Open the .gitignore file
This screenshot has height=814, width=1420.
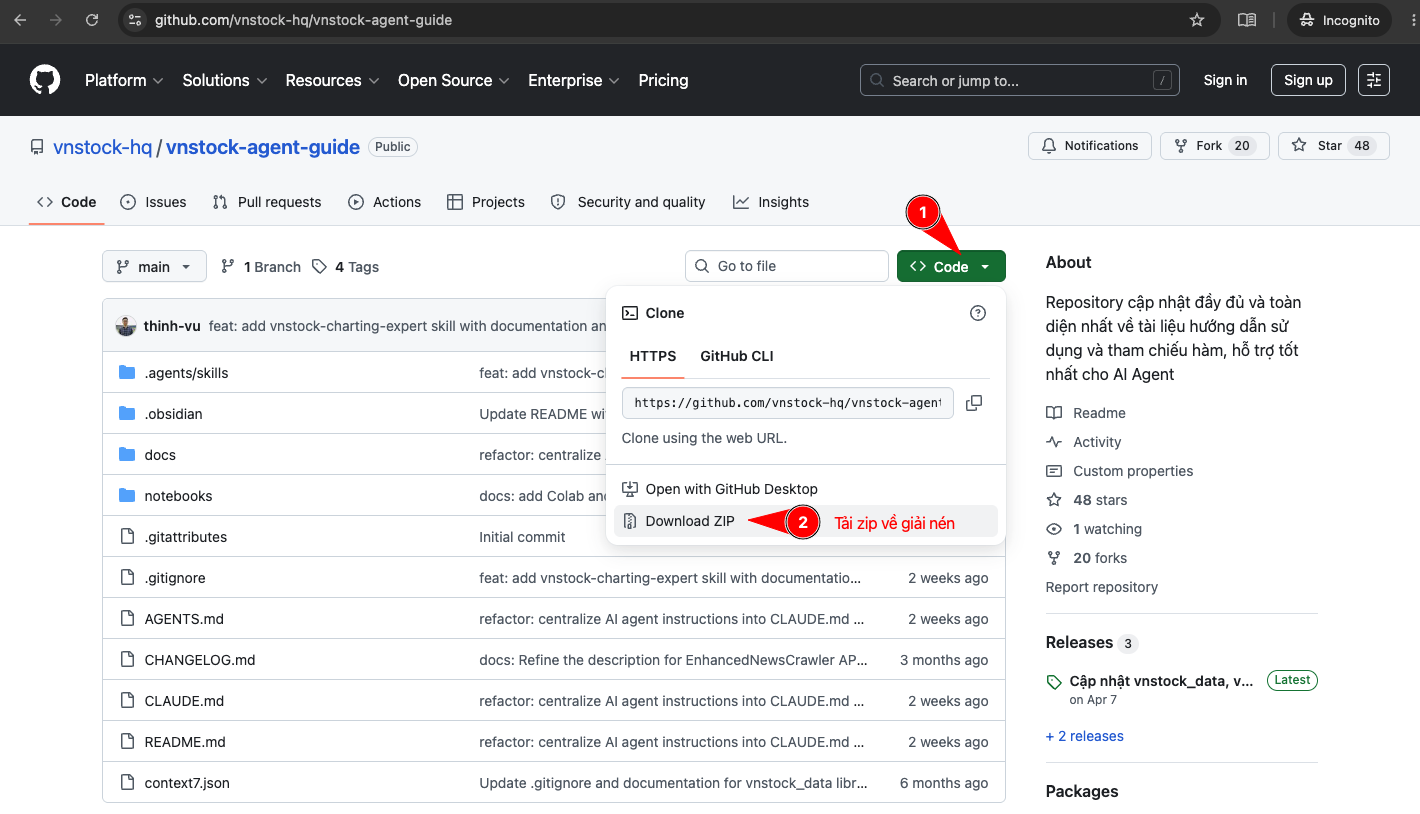(175, 578)
